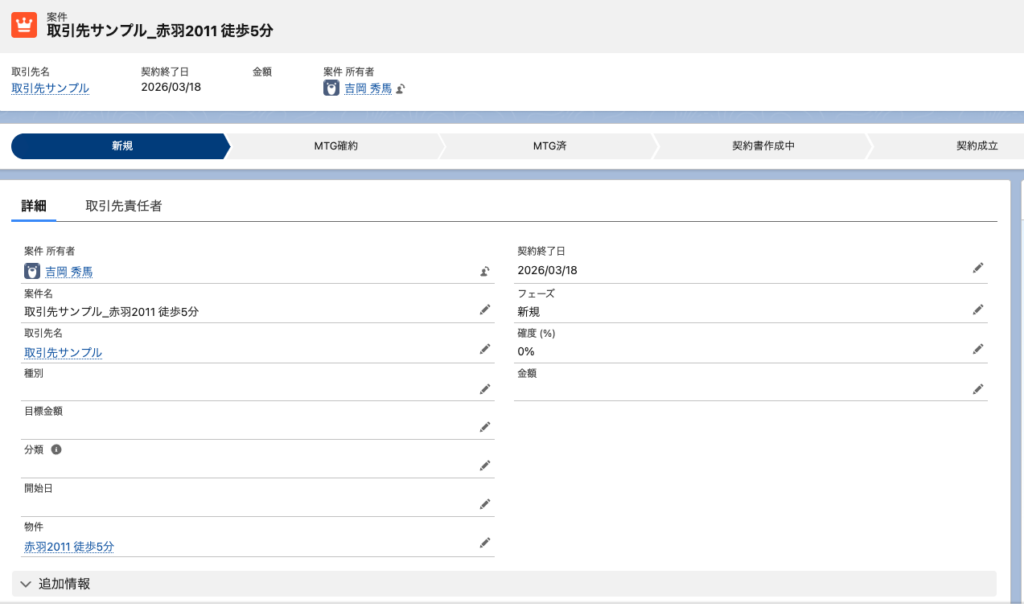Edit 種別 field with pencil icon
The height and width of the screenshot is (607, 1024).
(x=485, y=388)
